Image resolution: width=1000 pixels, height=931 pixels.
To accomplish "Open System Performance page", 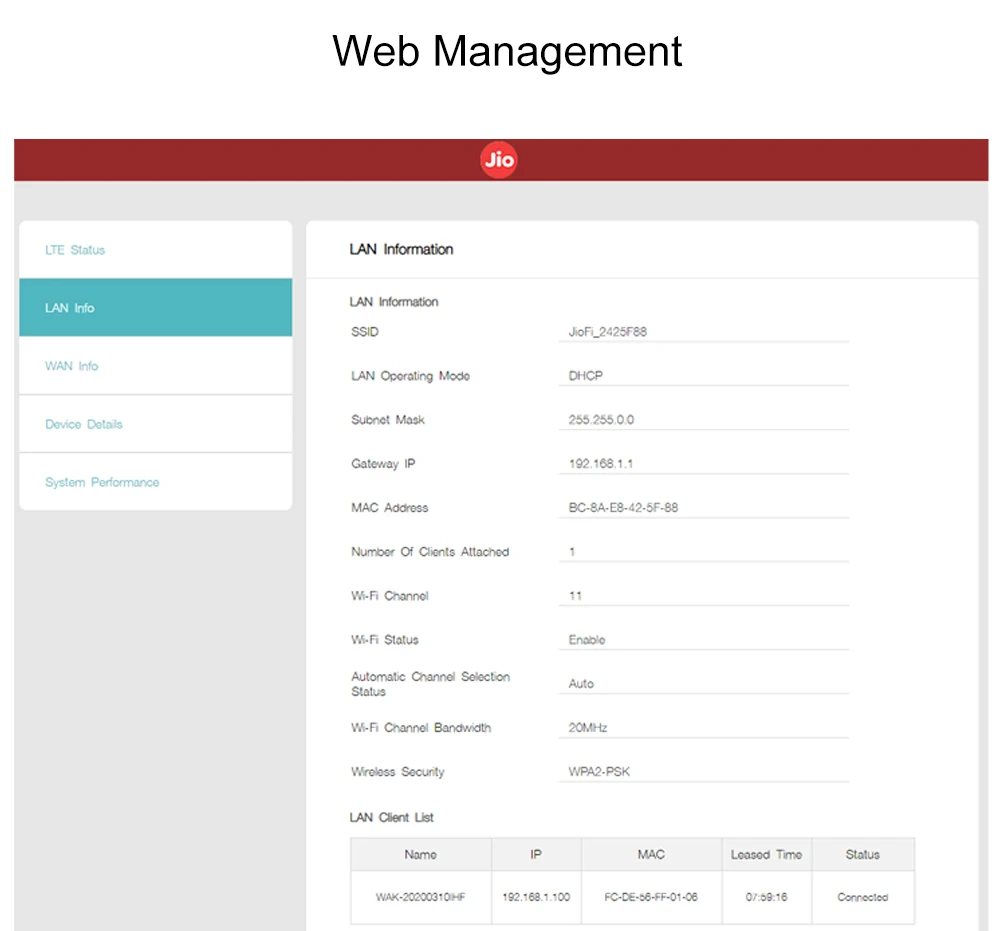I will pos(156,482).
